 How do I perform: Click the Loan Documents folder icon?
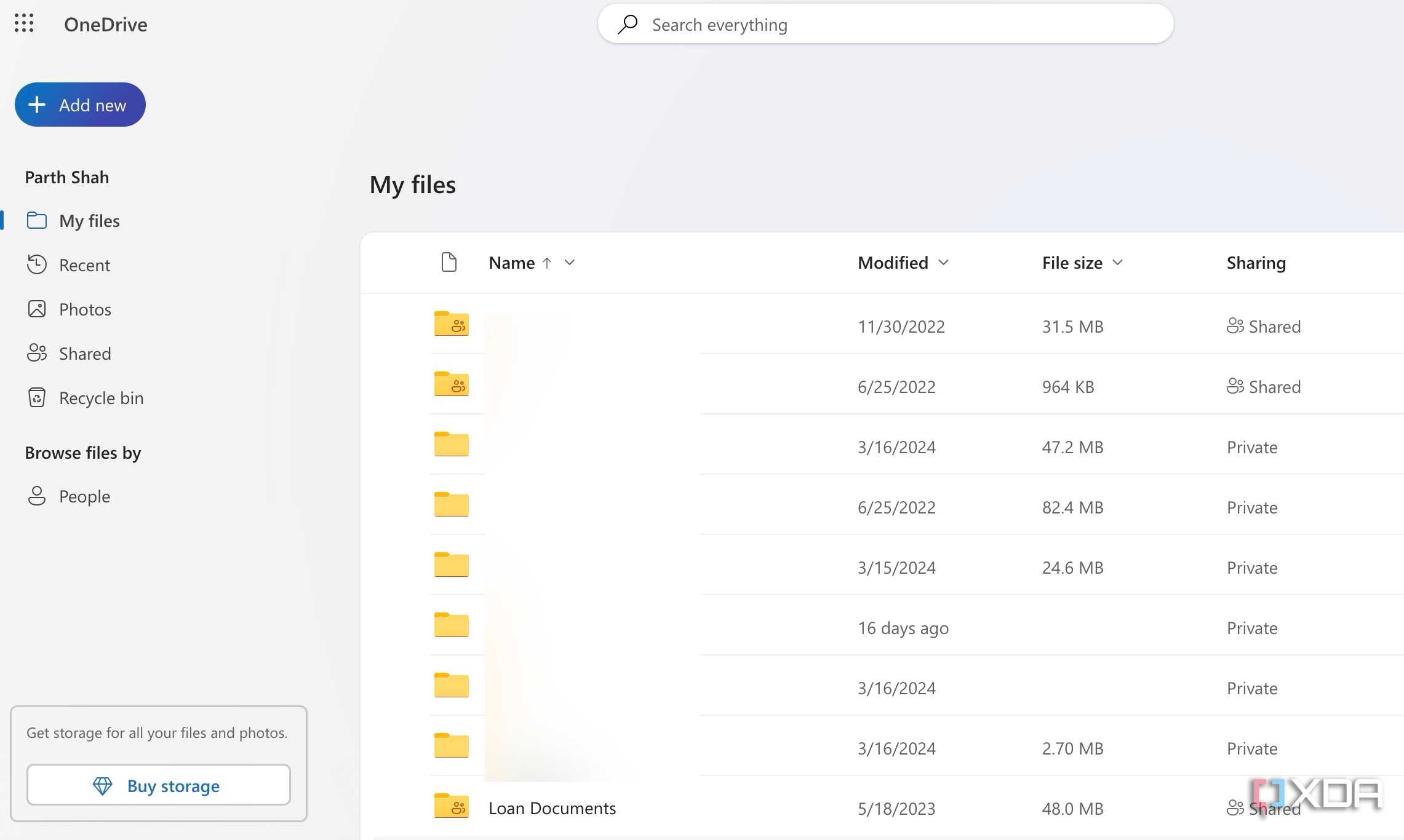(452, 806)
